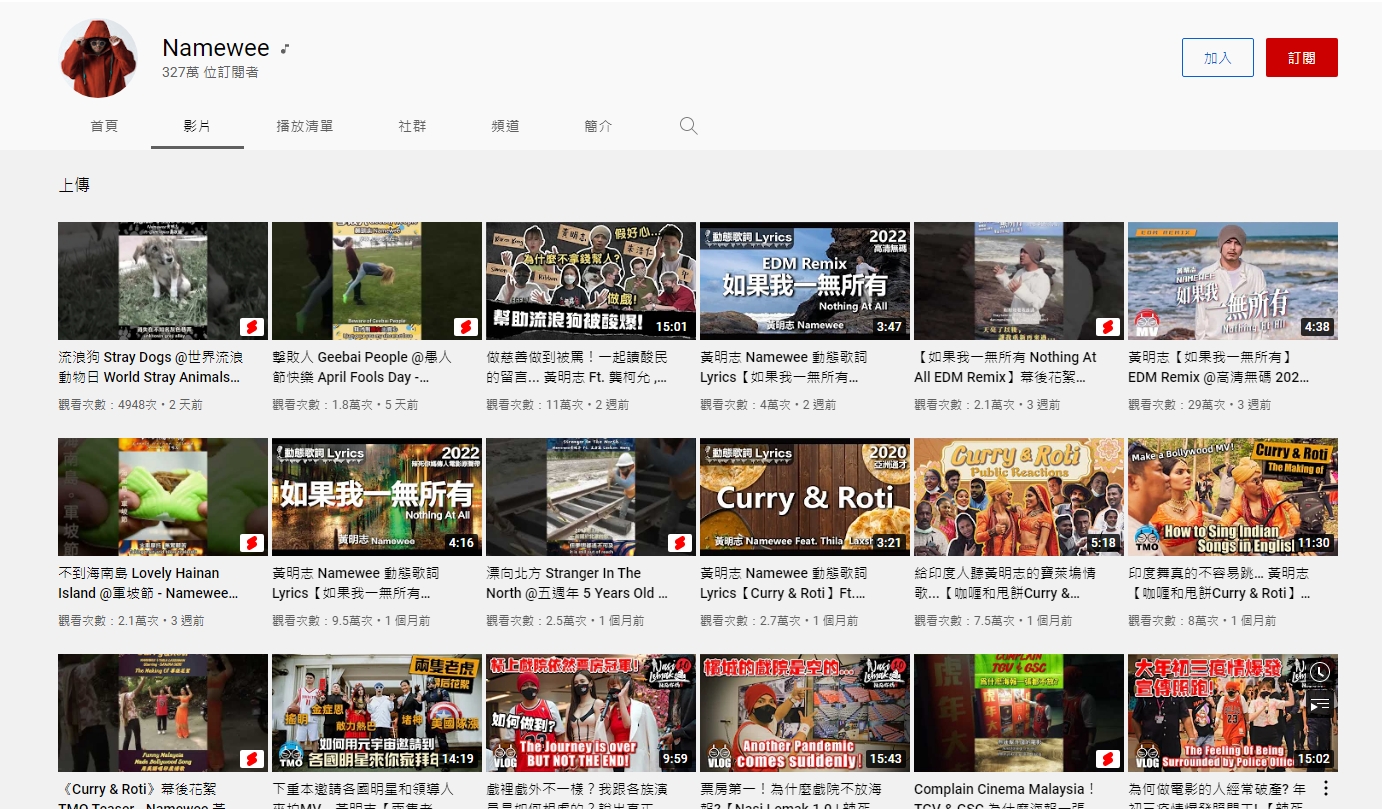Click Shorts badge on Nothing At All 幕後花絮 thumbnail
This screenshot has width=1382, height=809.
pos(1108,327)
